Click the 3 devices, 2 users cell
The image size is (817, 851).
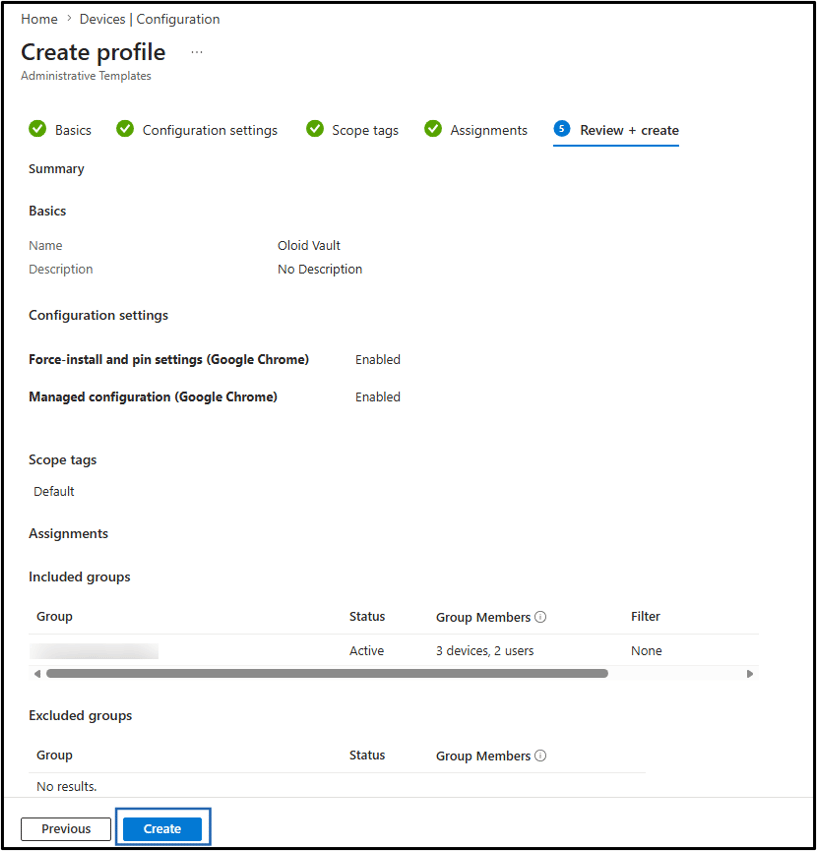pos(484,650)
